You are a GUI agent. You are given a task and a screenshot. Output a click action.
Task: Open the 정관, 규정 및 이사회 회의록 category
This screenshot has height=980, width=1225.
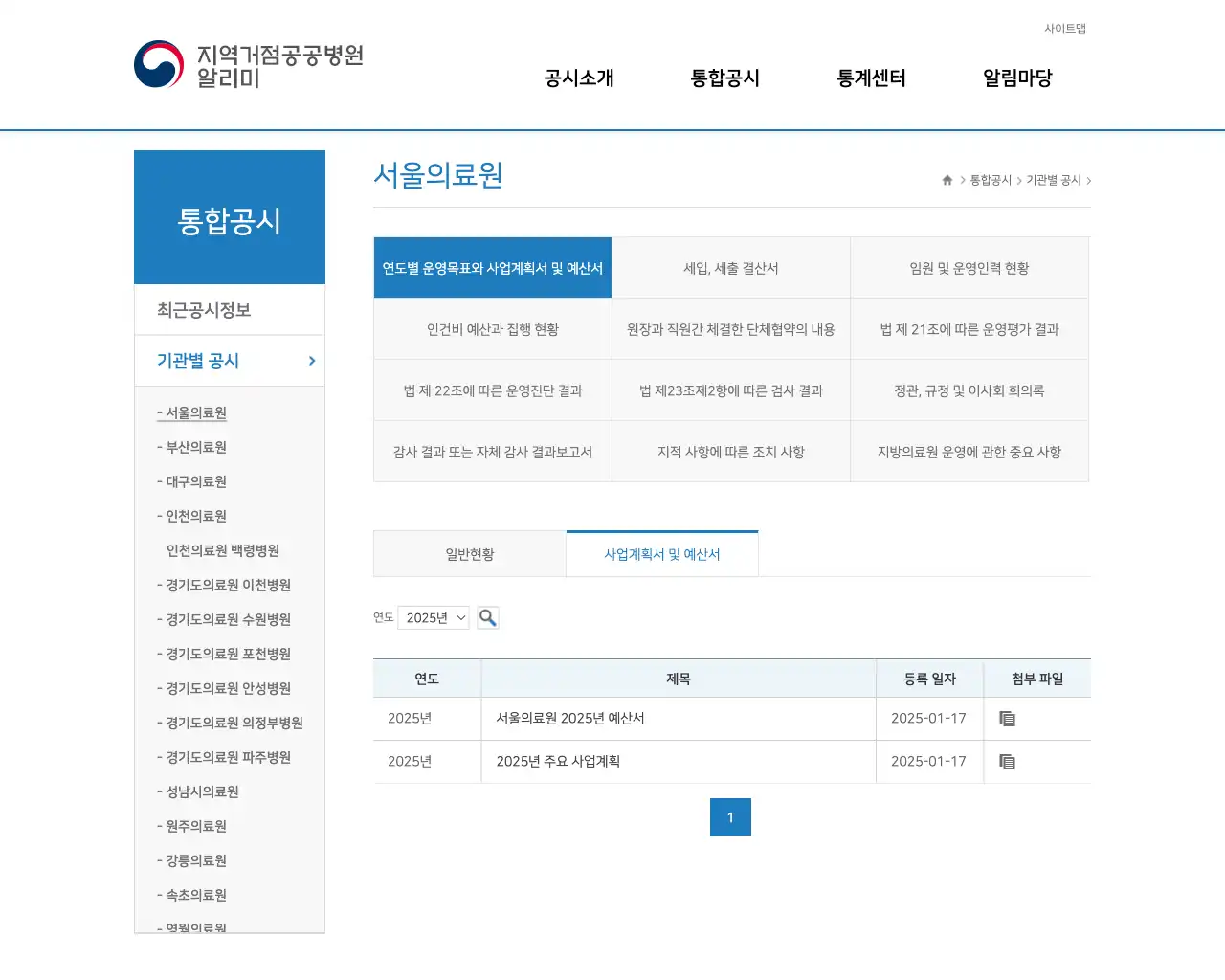click(969, 390)
